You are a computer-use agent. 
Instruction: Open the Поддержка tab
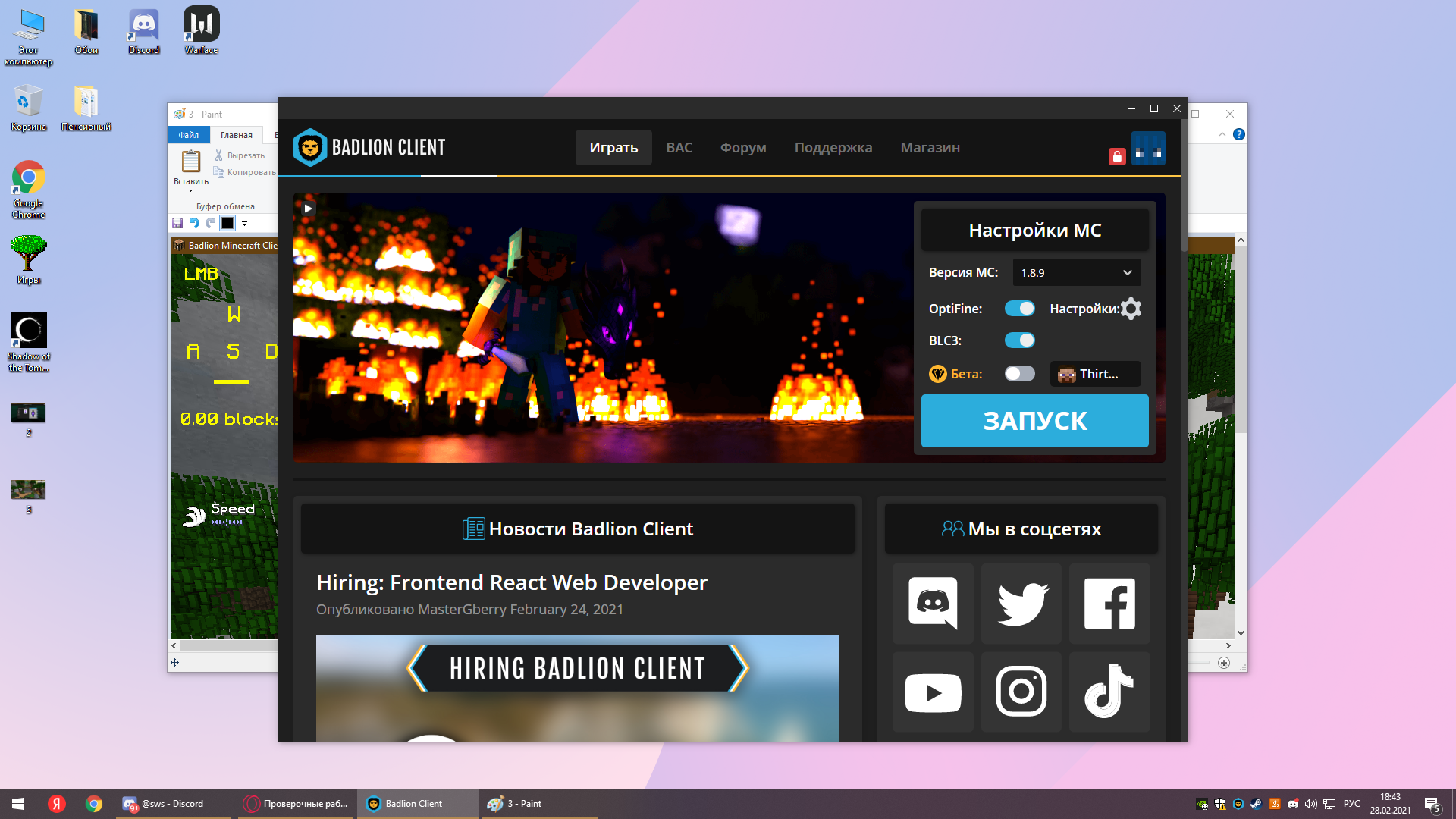click(x=833, y=148)
